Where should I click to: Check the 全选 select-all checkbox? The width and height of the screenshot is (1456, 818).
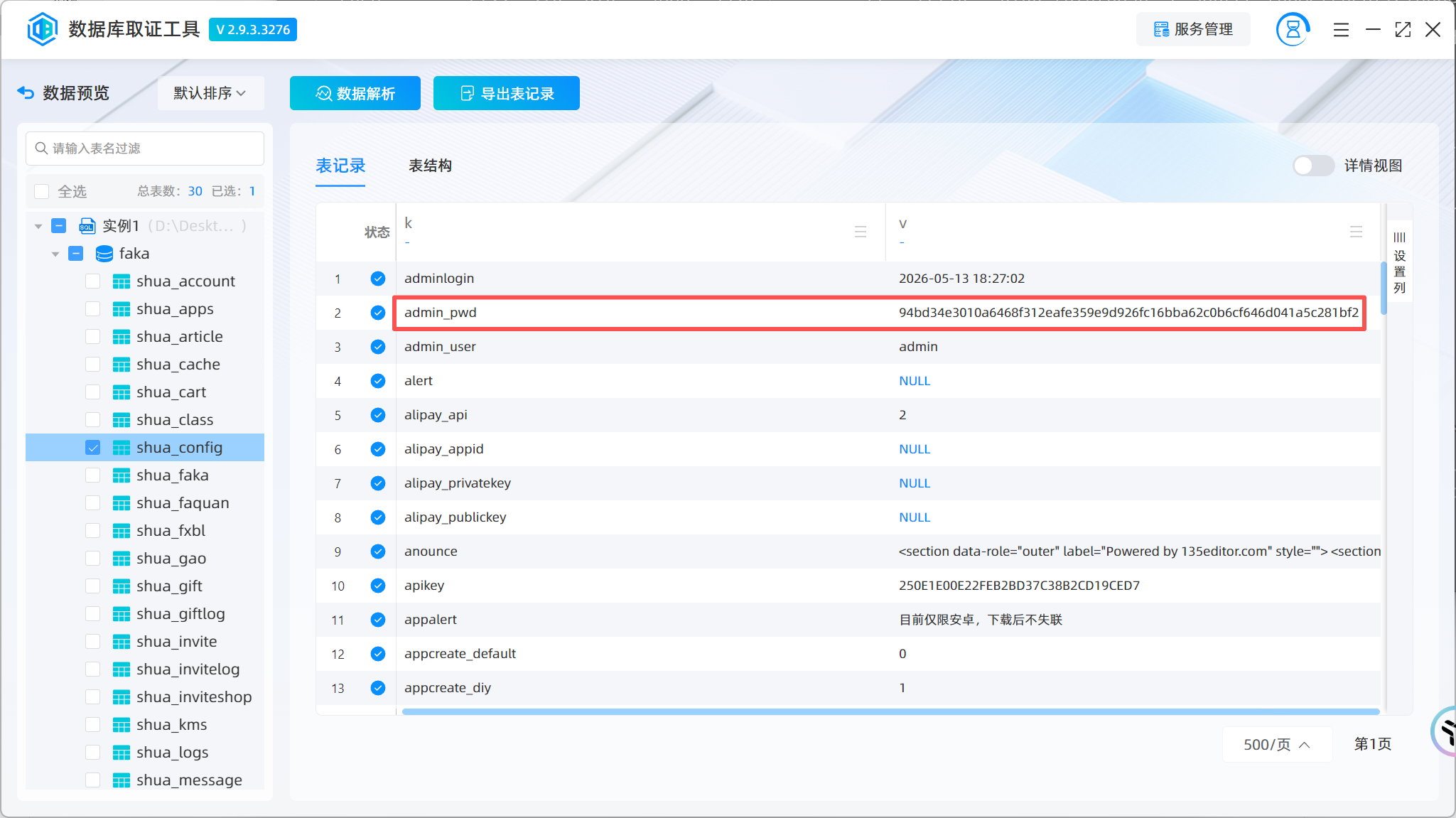point(42,191)
